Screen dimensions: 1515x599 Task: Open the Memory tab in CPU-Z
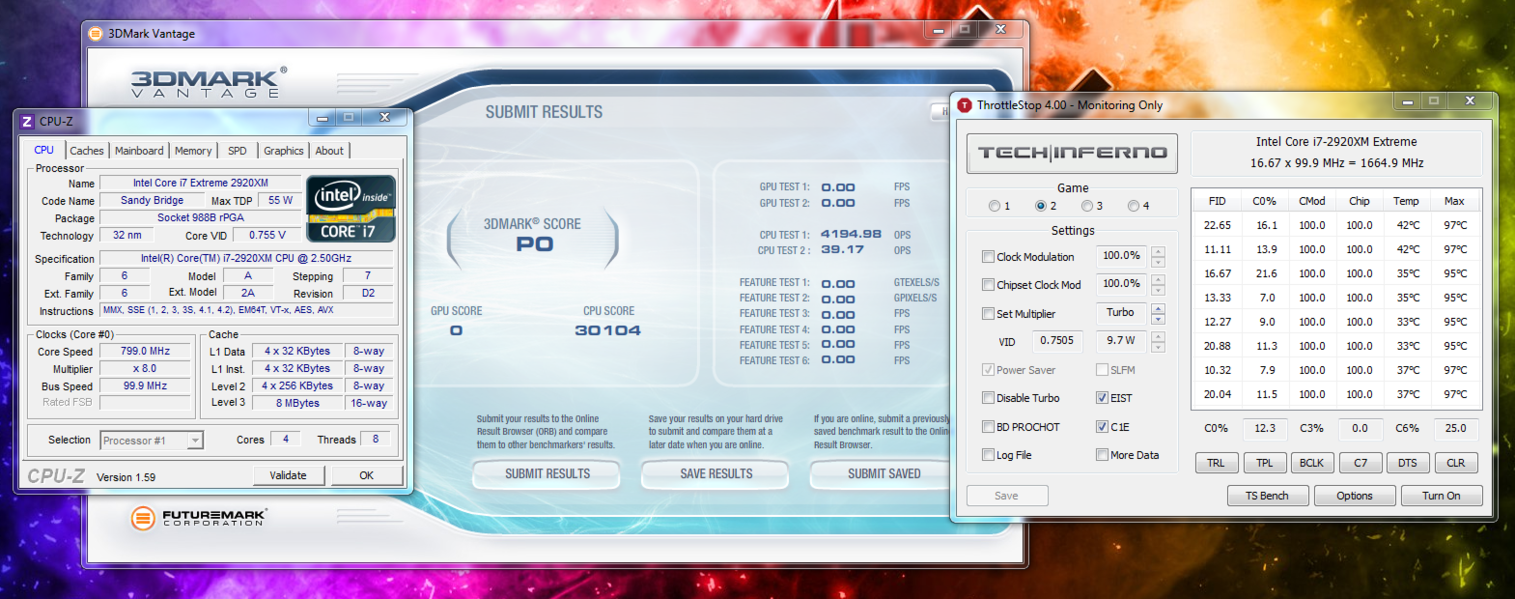[x=193, y=151]
